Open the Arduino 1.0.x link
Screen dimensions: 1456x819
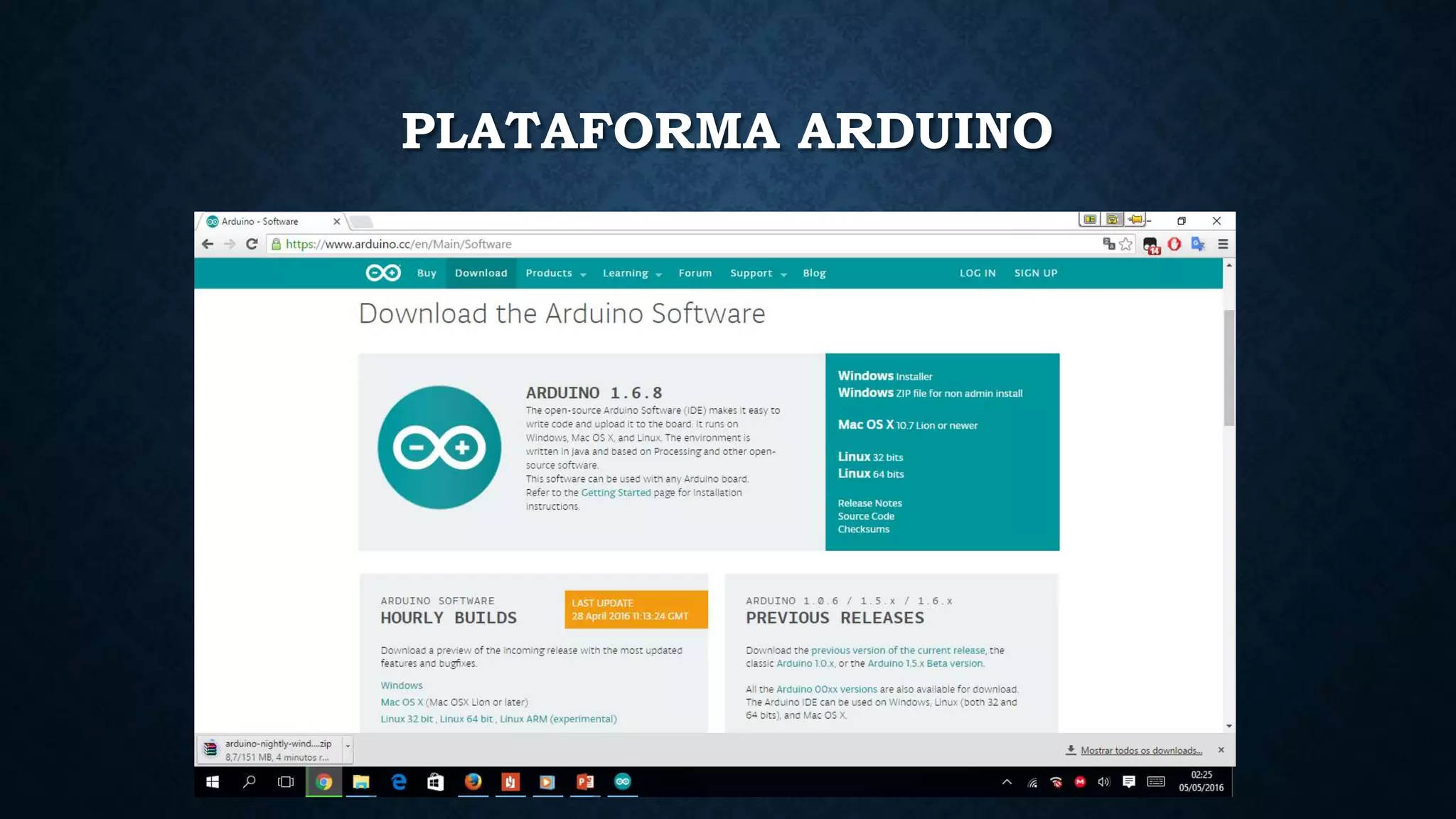(805, 663)
